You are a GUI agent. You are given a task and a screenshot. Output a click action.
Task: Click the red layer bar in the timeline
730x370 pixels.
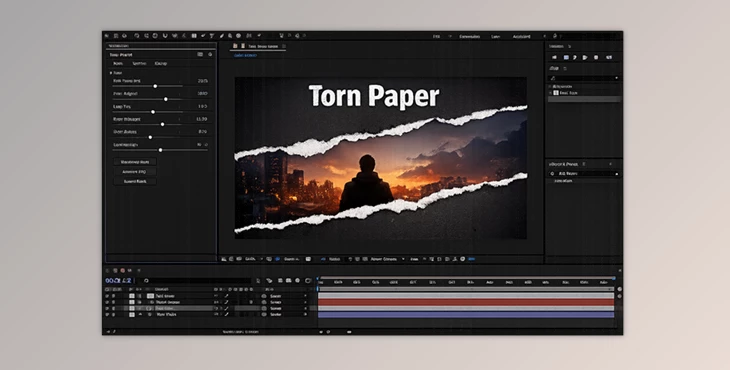click(466, 302)
